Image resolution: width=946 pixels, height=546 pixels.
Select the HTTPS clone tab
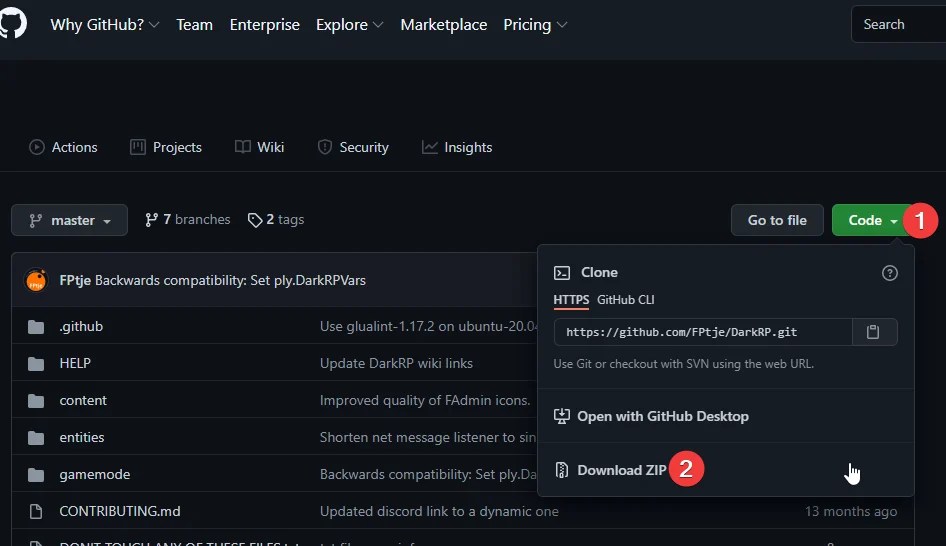pyautogui.click(x=571, y=300)
